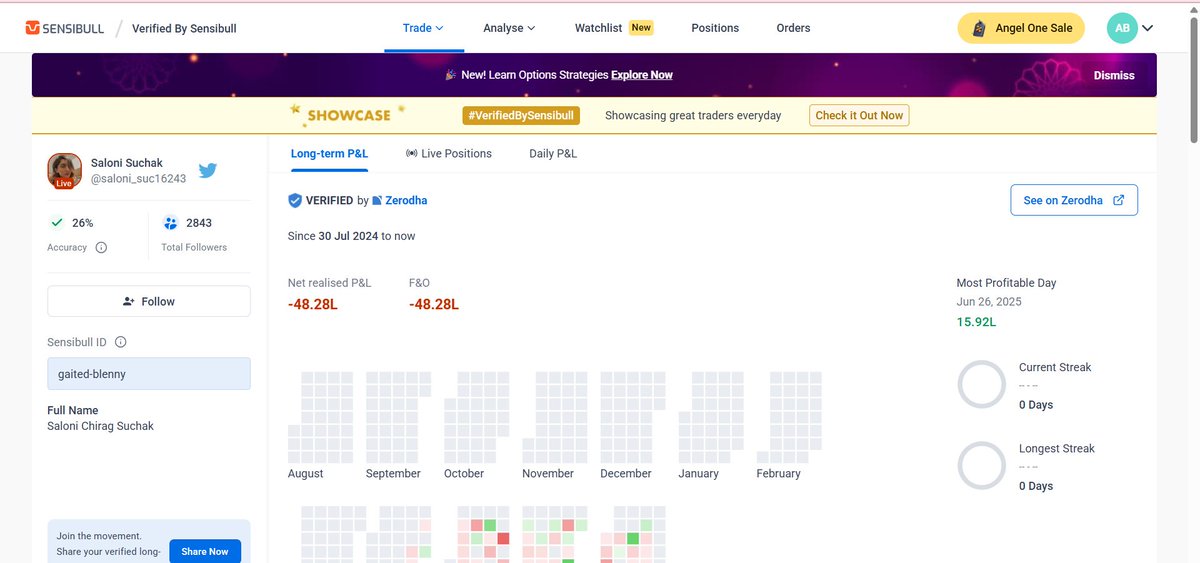Click the Net realised P&L value -48.28L

(313, 304)
